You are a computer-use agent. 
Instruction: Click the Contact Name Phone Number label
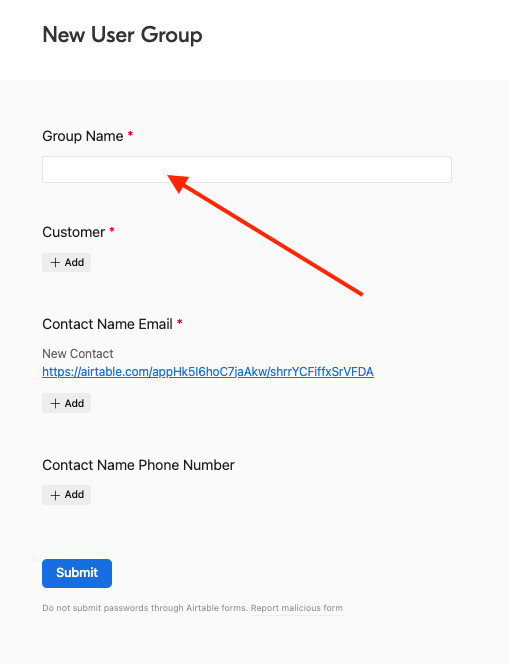point(138,465)
